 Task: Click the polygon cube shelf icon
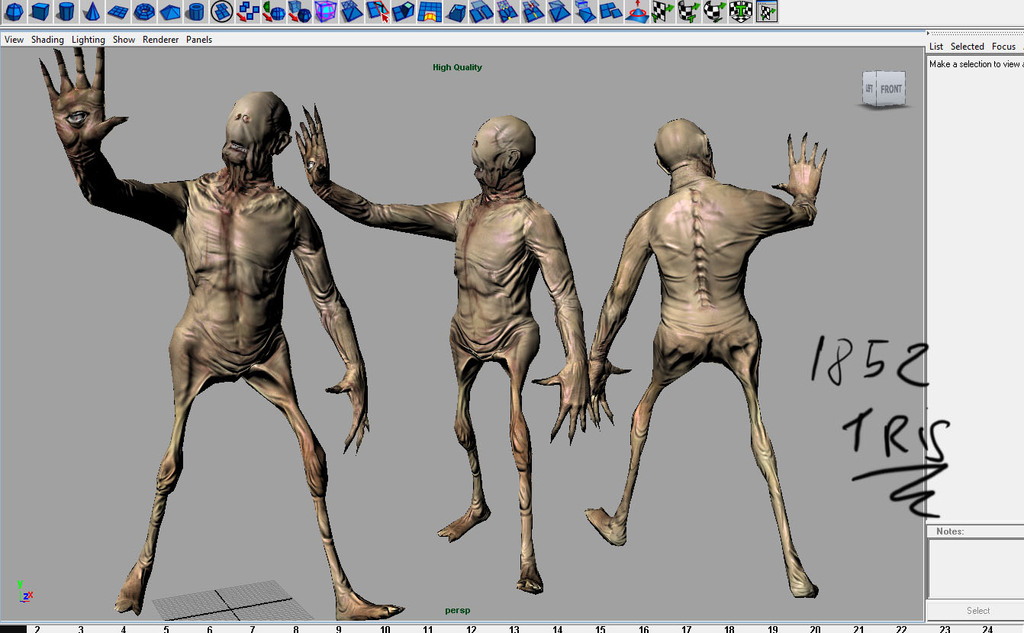pyautogui.click(x=40, y=12)
